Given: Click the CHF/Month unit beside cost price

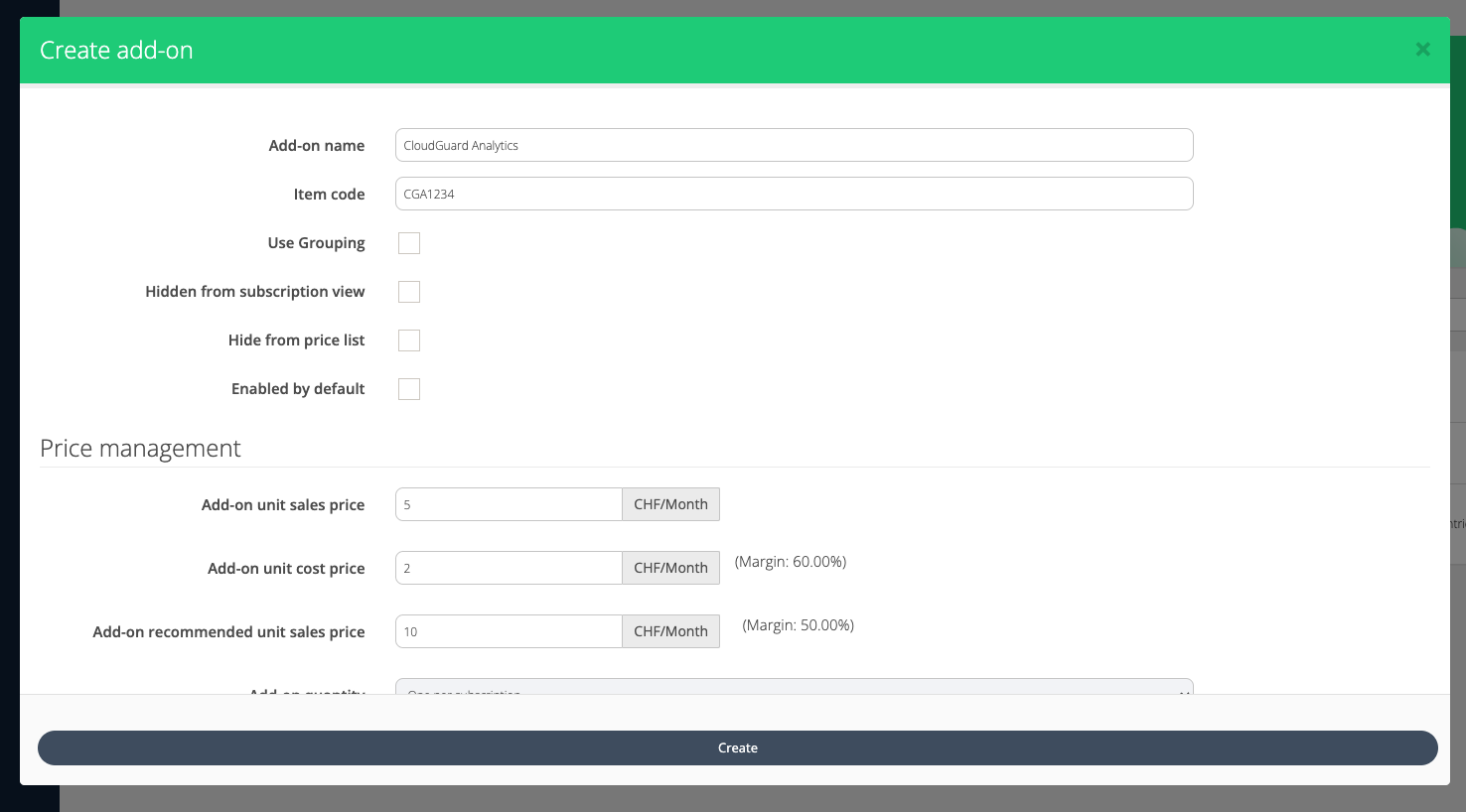Looking at the screenshot, I should click(x=670, y=568).
